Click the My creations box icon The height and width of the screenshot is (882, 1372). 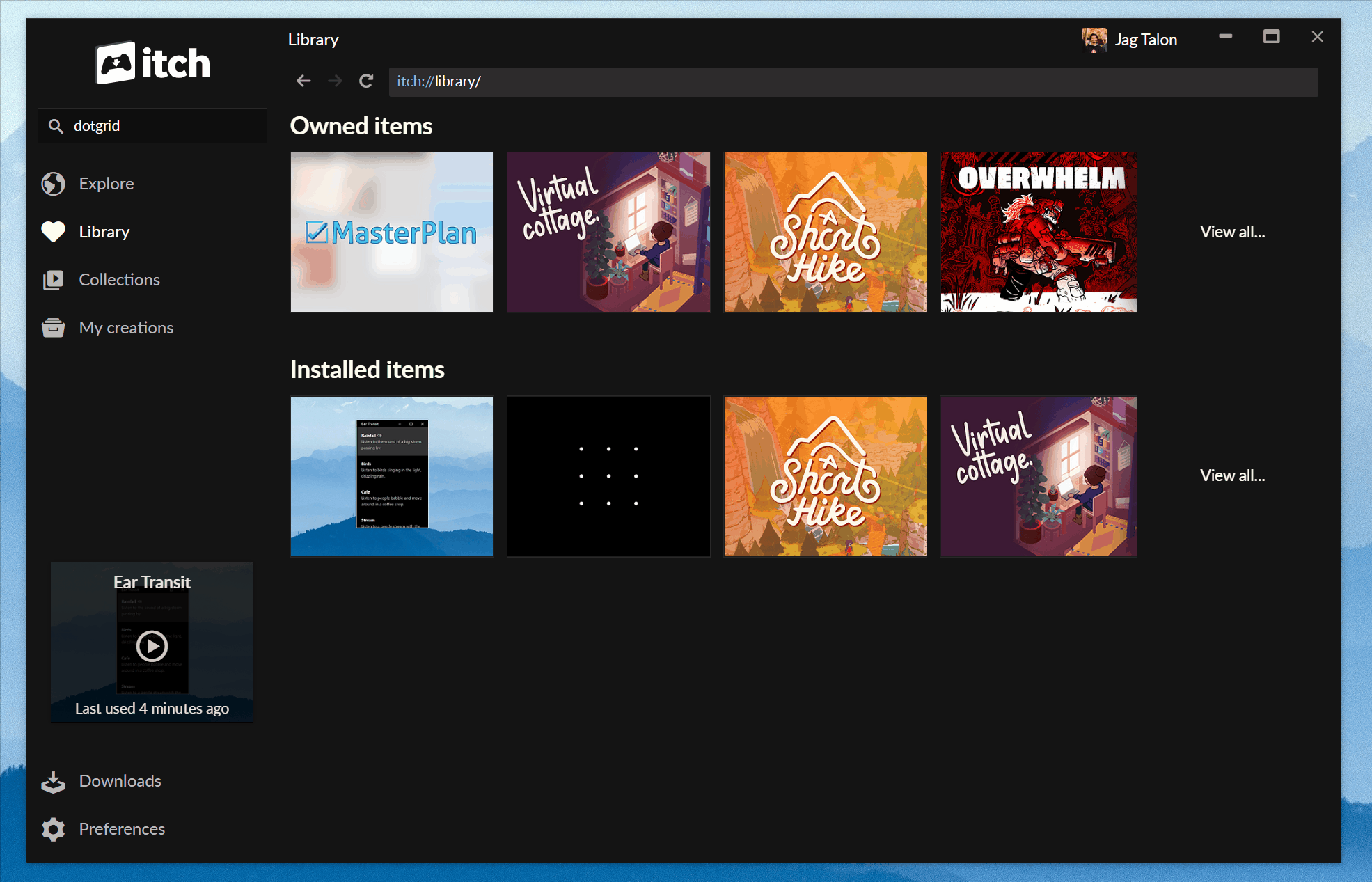pyautogui.click(x=53, y=328)
